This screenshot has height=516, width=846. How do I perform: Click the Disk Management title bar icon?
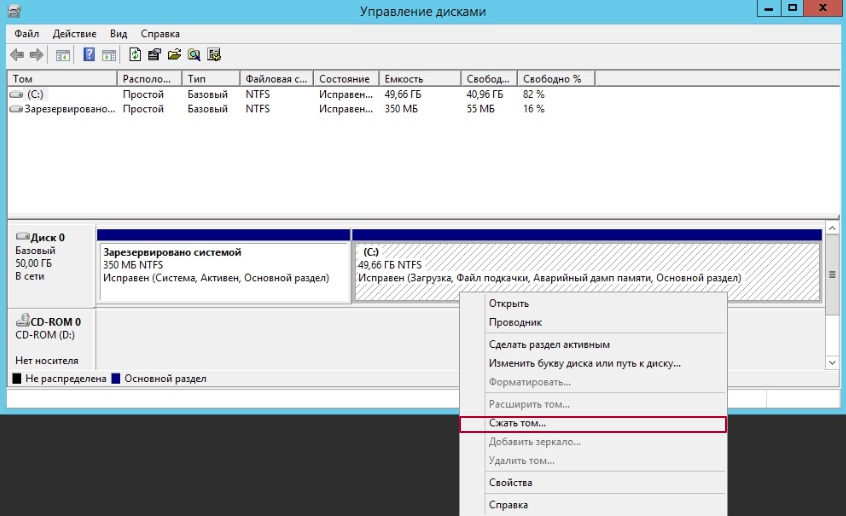click(x=14, y=11)
